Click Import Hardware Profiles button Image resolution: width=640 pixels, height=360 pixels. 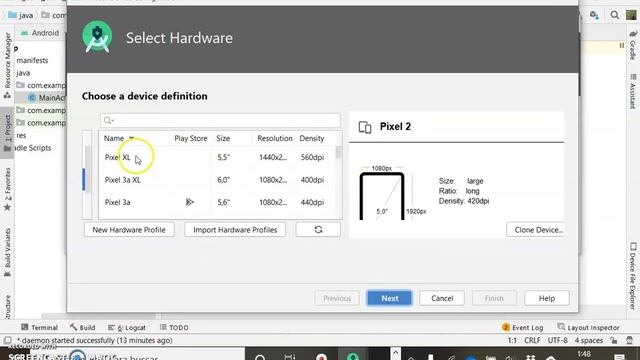[x=235, y=230]
